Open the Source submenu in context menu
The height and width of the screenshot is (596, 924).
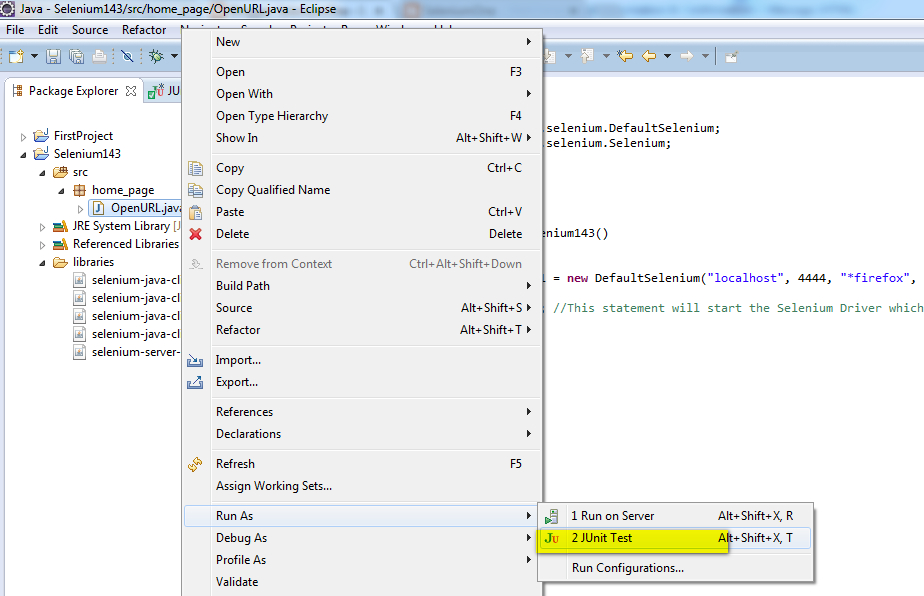361,308
